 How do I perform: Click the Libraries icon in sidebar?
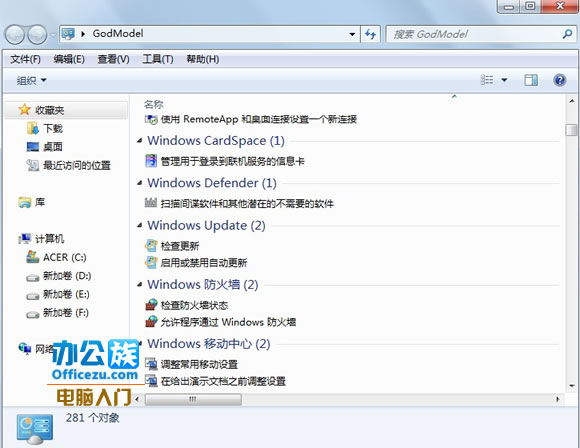pyautogui.click(x=25, y=202)
